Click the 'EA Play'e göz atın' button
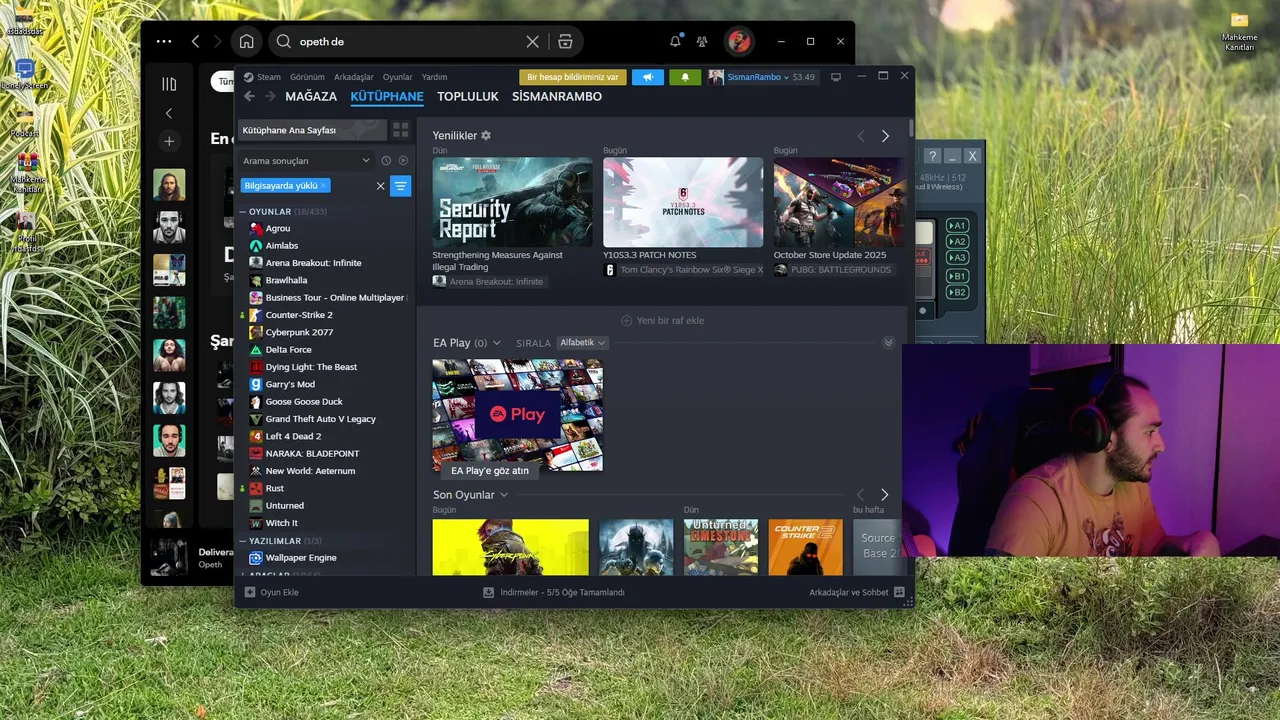 (490, 470)
